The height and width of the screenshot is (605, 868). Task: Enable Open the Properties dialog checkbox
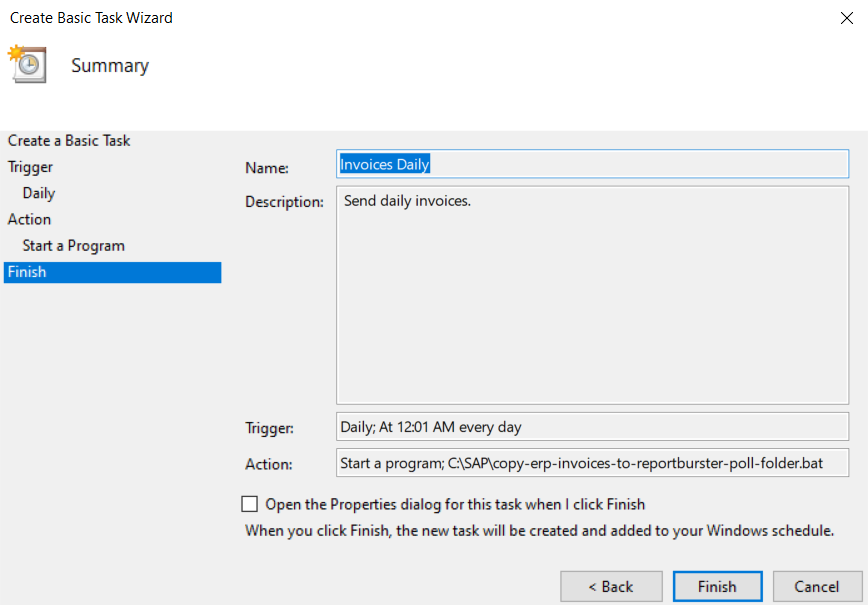[250, 504]
